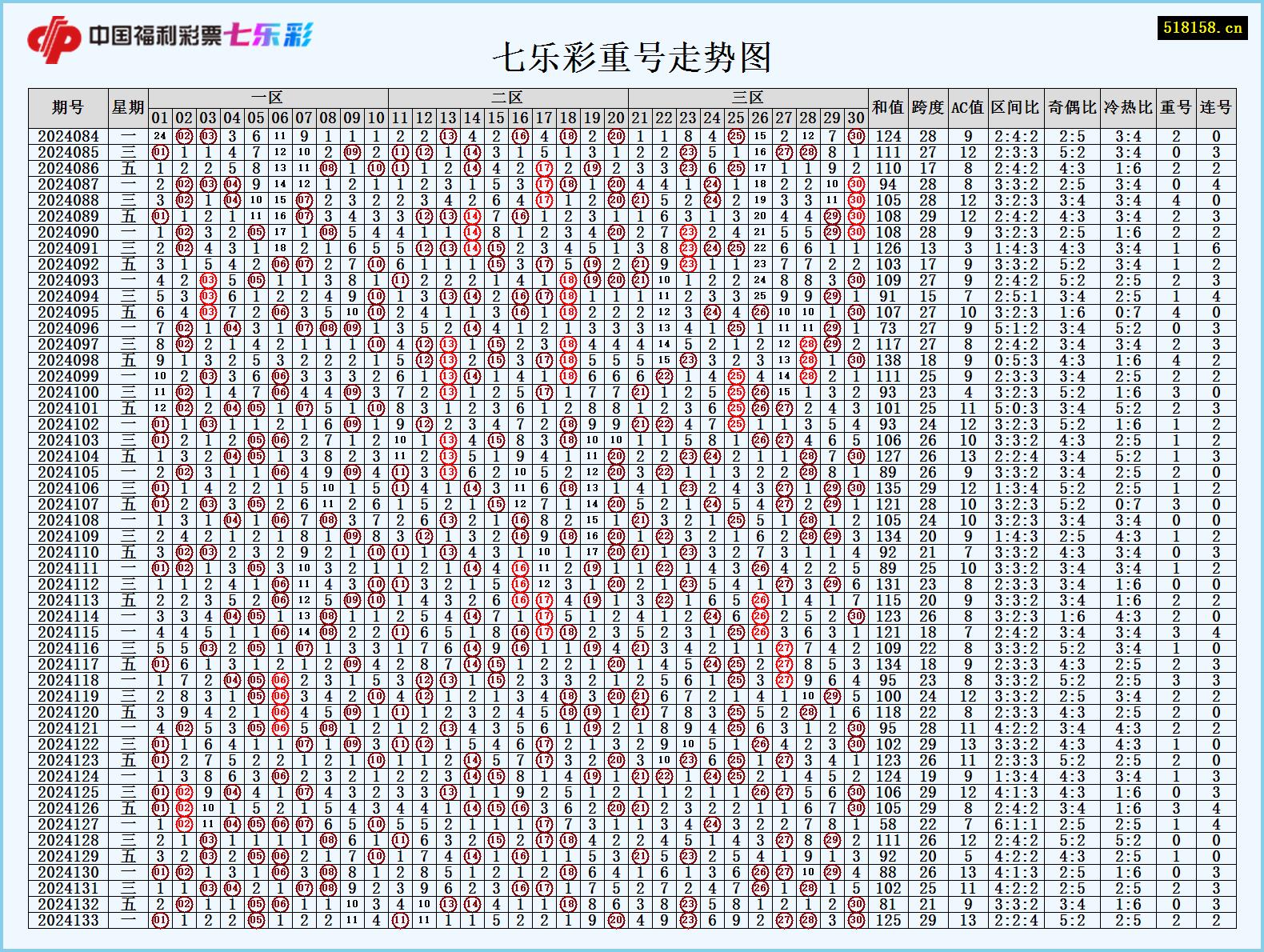Select period row 2024107
1264x952 pixels.
point(632,505)
